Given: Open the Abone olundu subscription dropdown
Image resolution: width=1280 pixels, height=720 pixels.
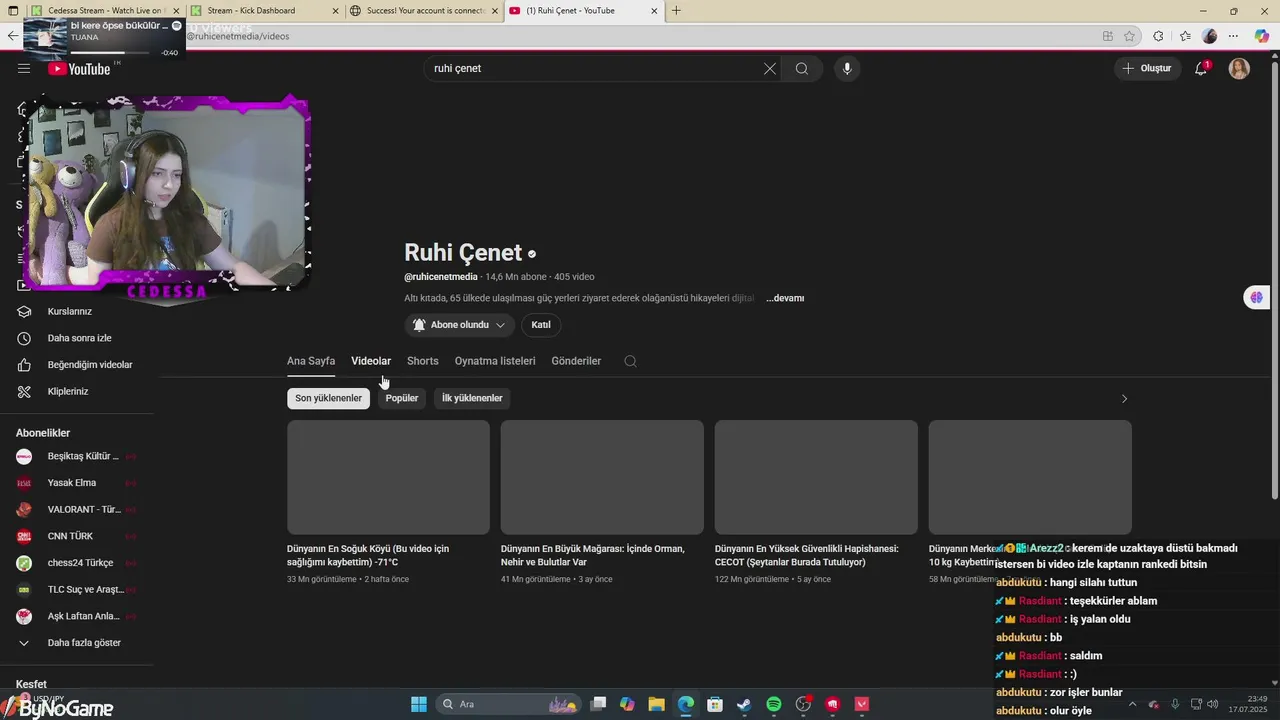Looking at the screenshot, I should point(459,325).
